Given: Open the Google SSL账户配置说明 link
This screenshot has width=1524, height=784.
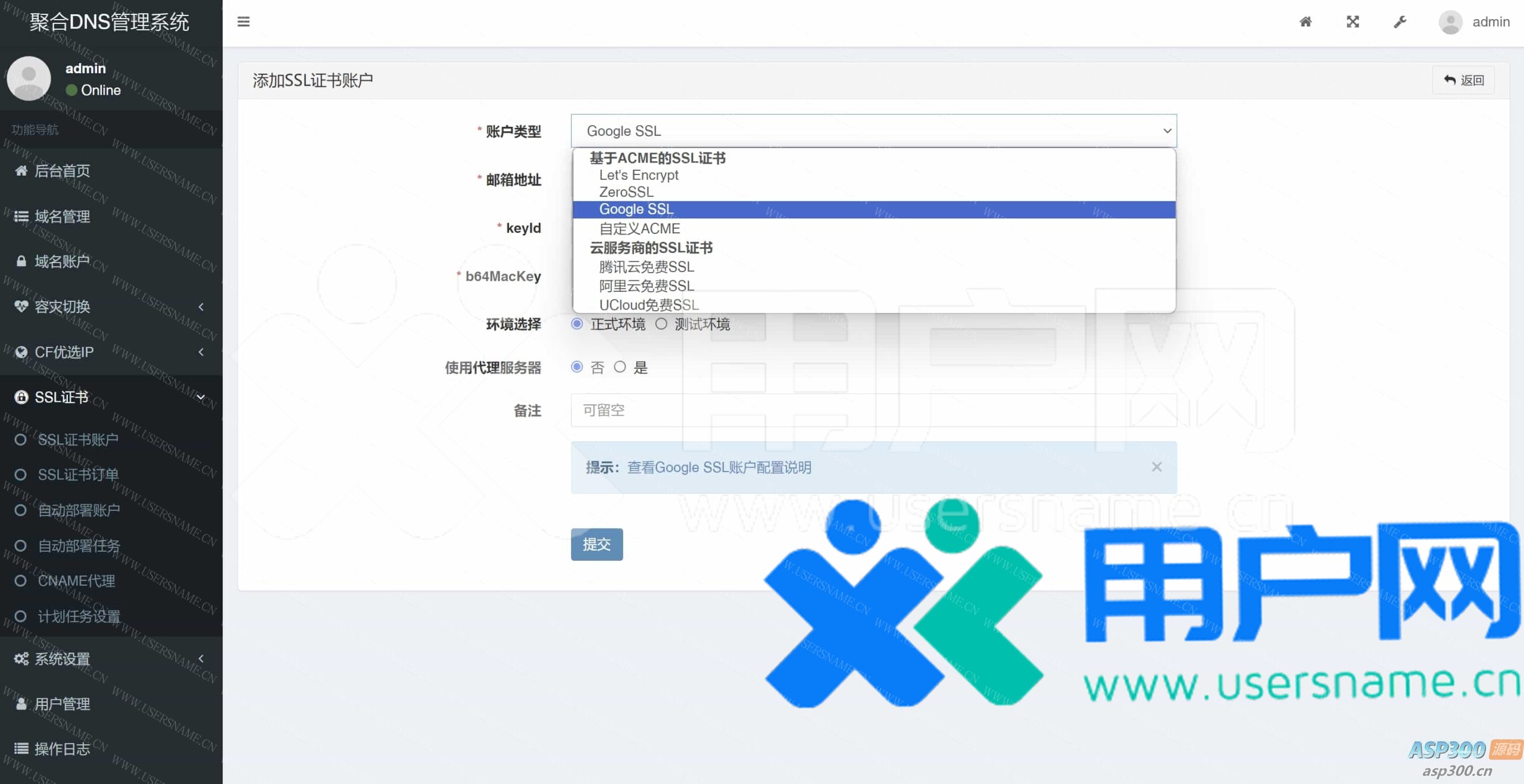Looking at the screenshot, I should coord(719,467).
